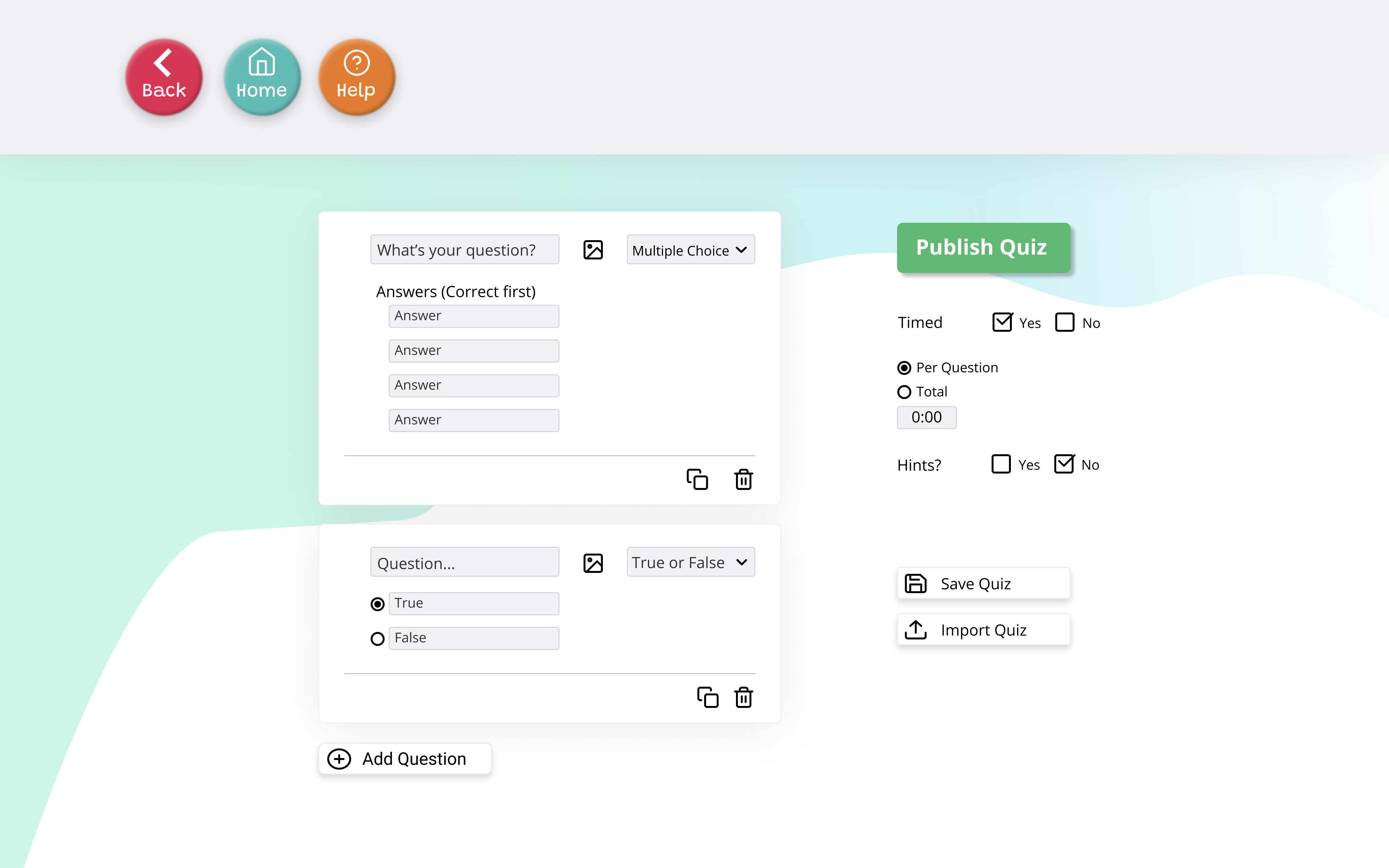Screen dimensions: 1389x868
Task: Click the 0:00 time input field
Action: click(926, 417)
